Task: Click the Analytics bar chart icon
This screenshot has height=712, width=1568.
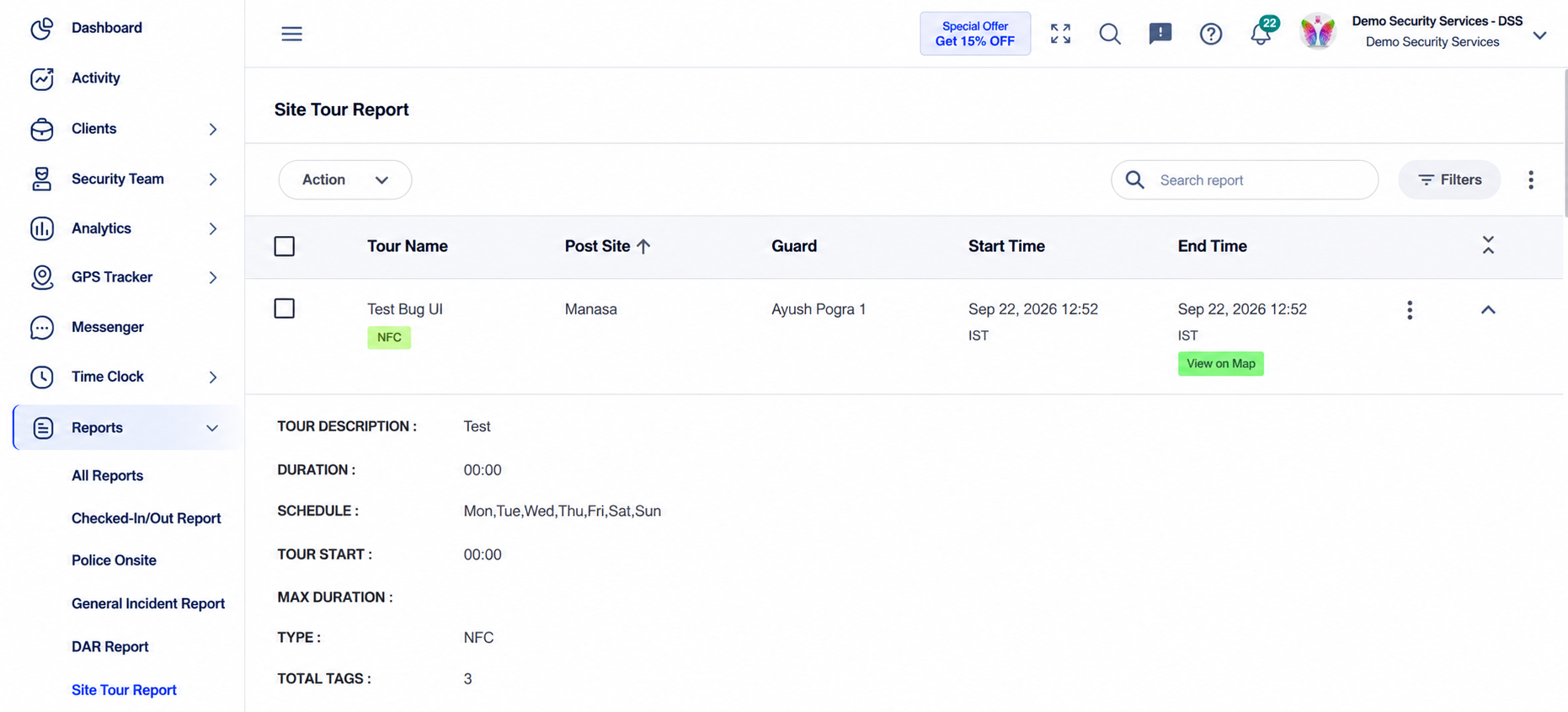Action: click(x=42, y=228)
